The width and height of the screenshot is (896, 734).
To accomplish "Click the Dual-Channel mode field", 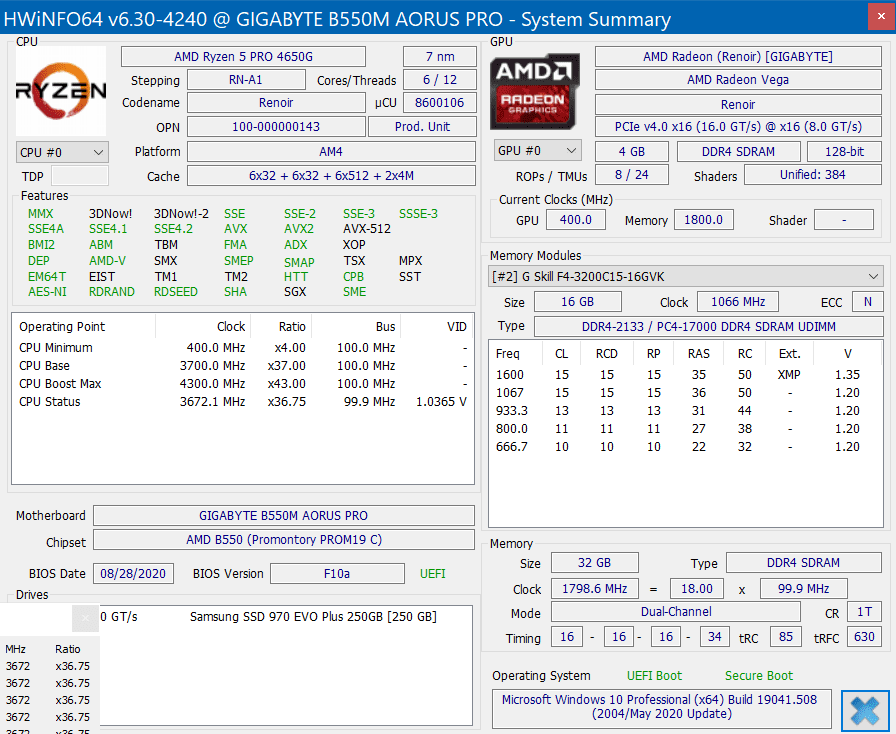I will (675, 612).
